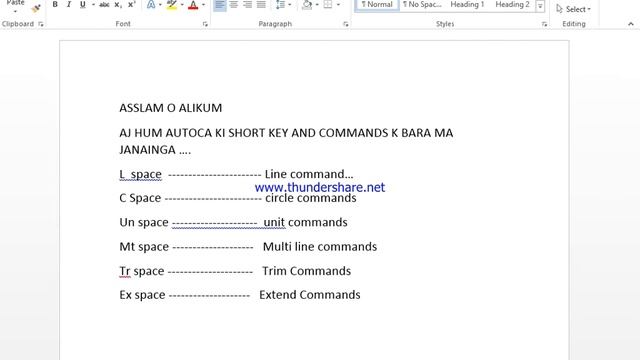640x360 pixels.
Task: Click 'Extend Commands' text
Action: pos(310,295)
